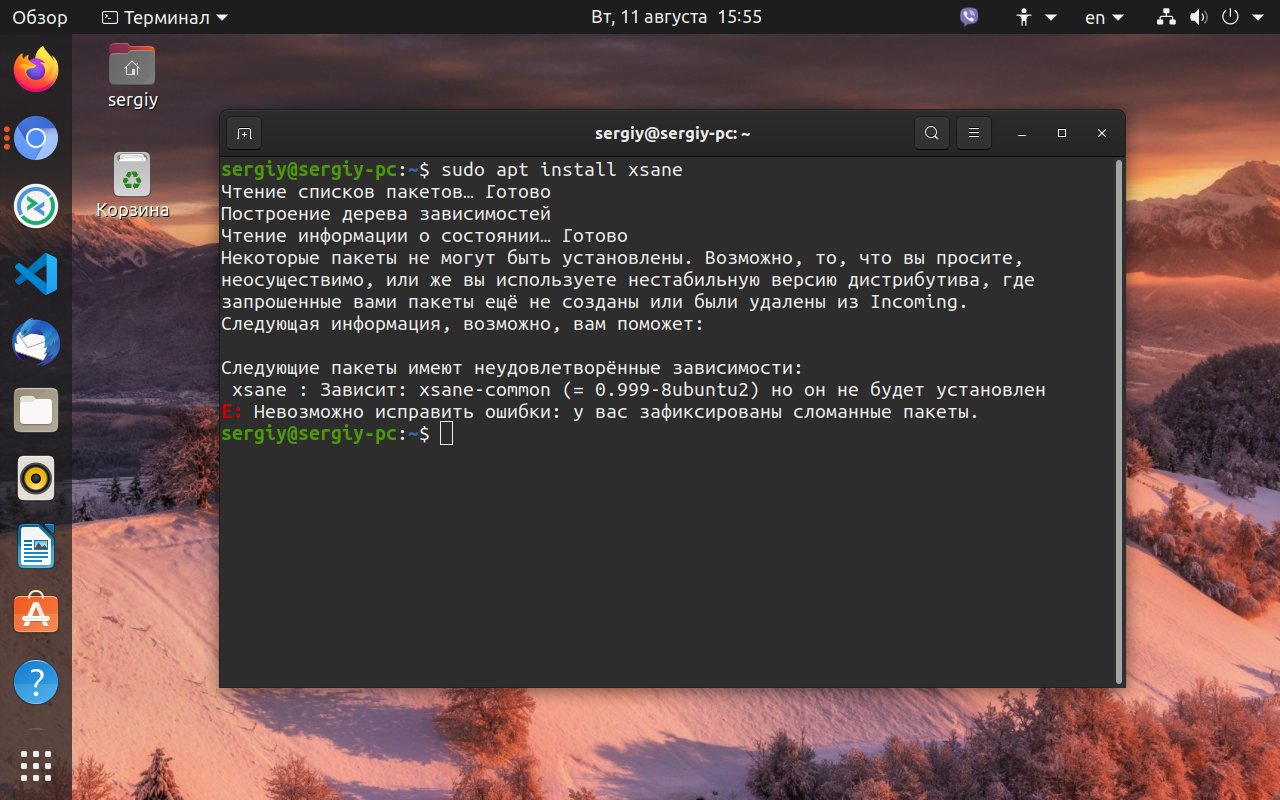Open the Viber tray indicator
1280x800 pixels.
[969, 17]
